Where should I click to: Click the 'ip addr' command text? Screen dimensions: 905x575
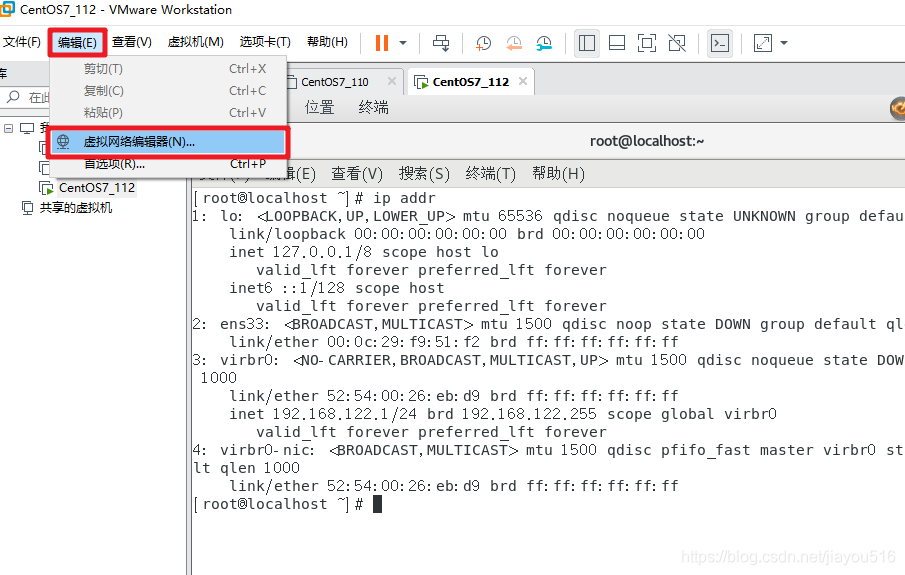404,198
